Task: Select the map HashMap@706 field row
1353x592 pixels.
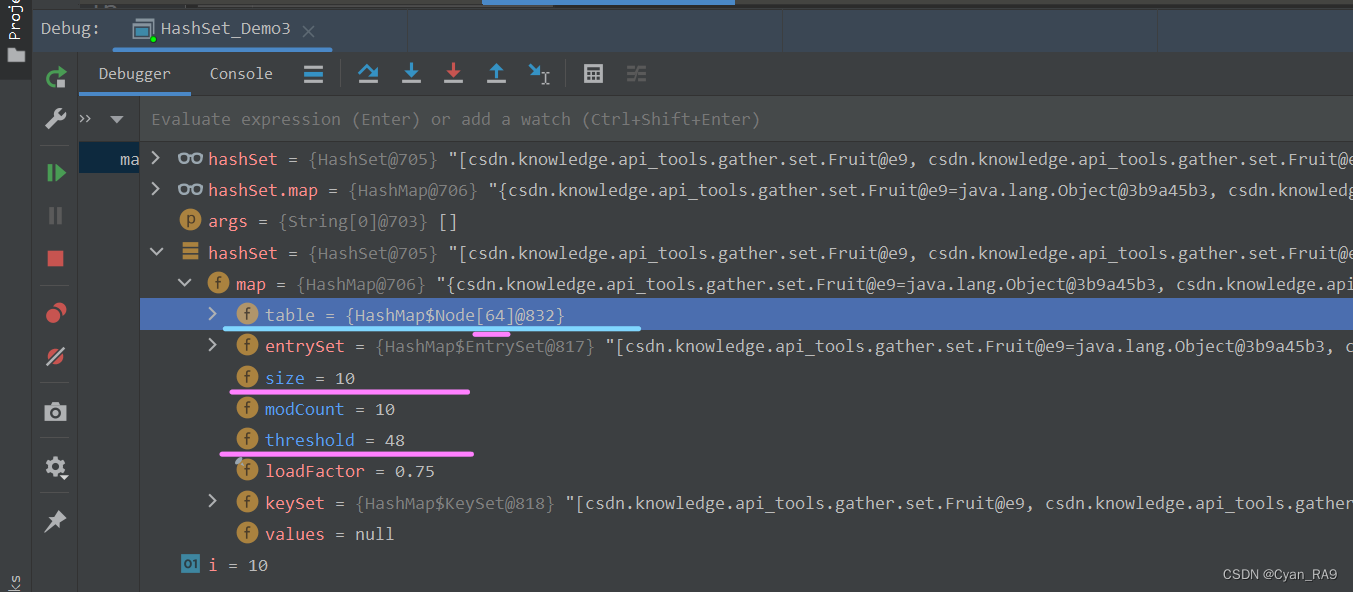Action: point(746,284)
